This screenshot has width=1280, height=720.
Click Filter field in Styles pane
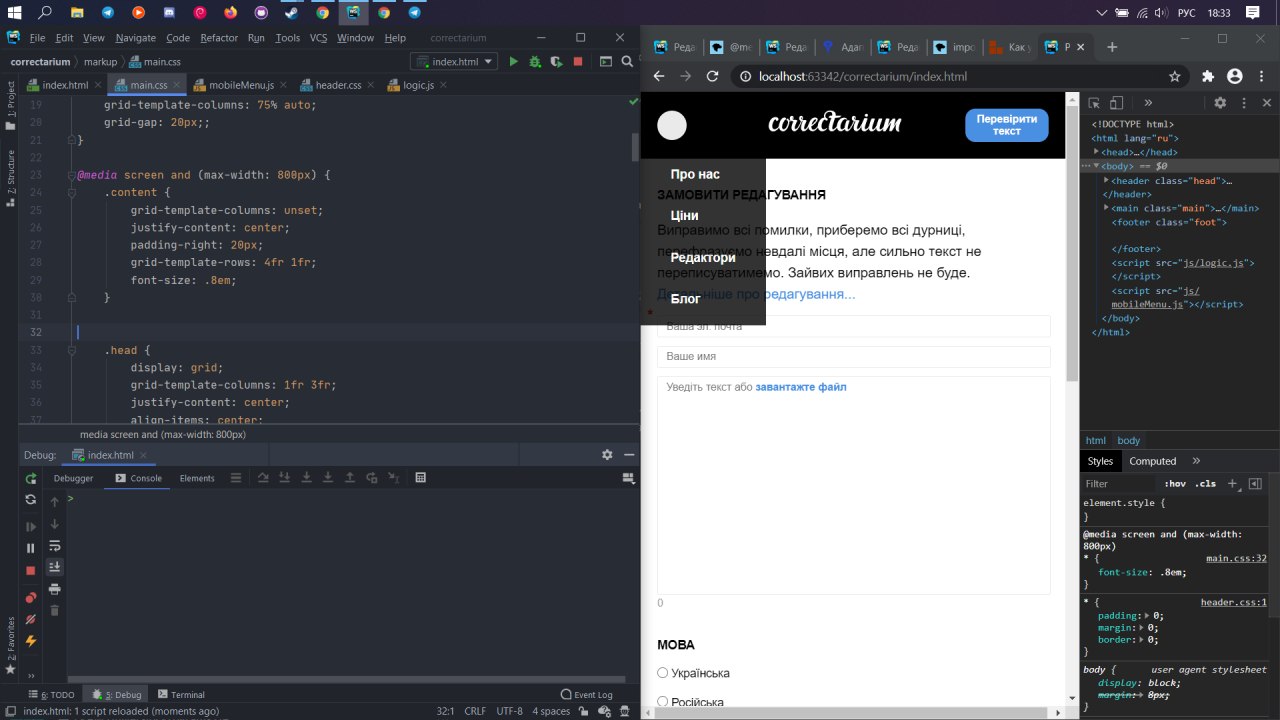click(x=1118, y=484)
